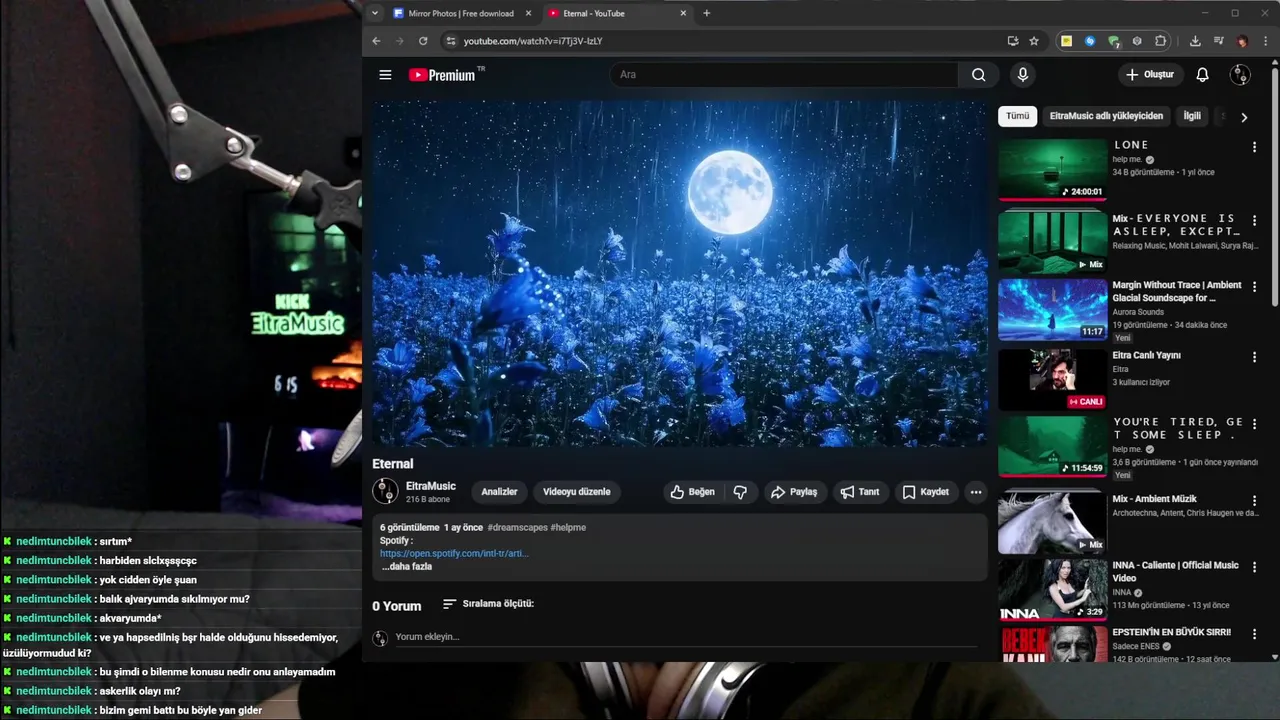This screenshot has height=720, width=1280.
Task: Open Sıralama ölçütü sort menu
Action: coord(488,604)
